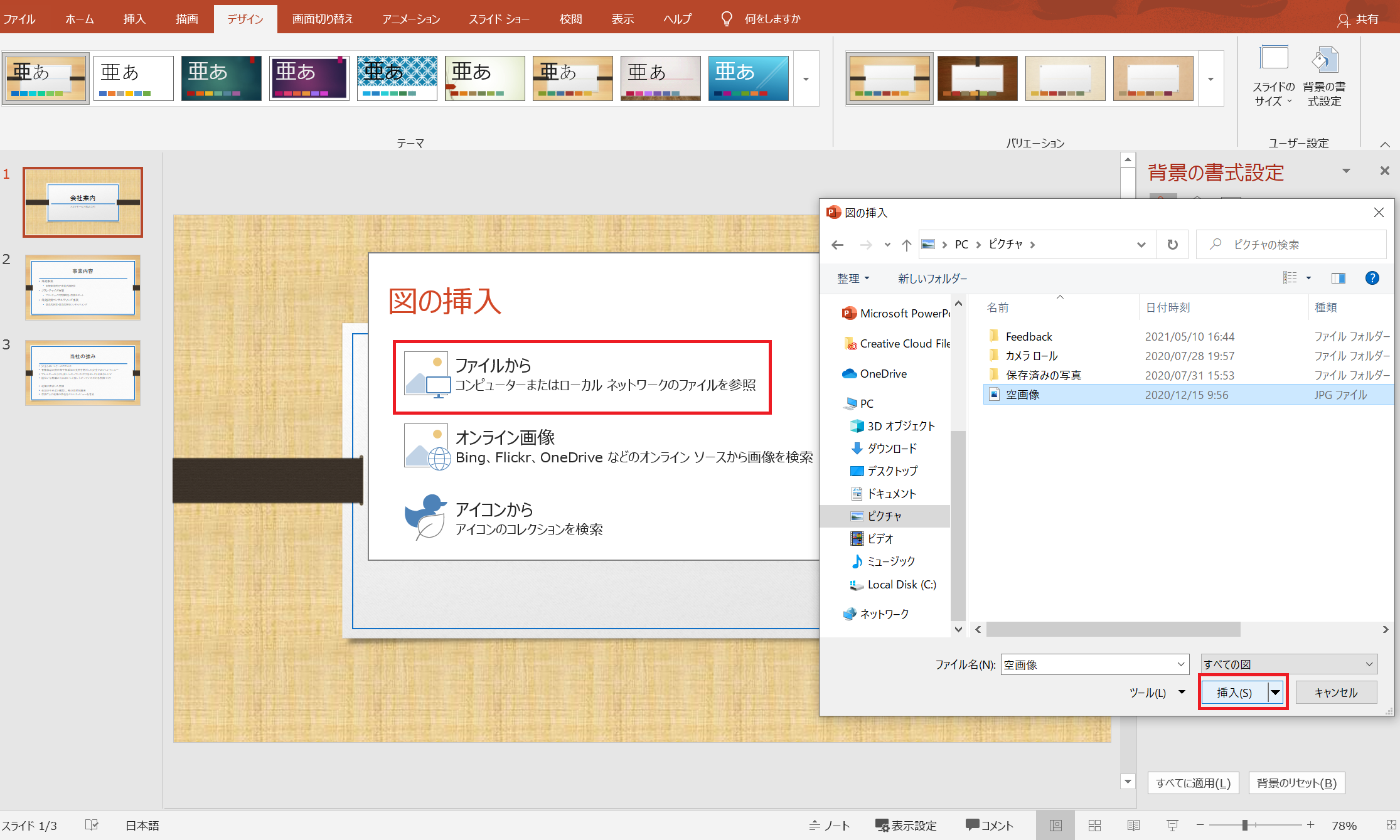Click the キャンセル button
This screenshot has height=840, width=1400.
[x=1336, y=693]
